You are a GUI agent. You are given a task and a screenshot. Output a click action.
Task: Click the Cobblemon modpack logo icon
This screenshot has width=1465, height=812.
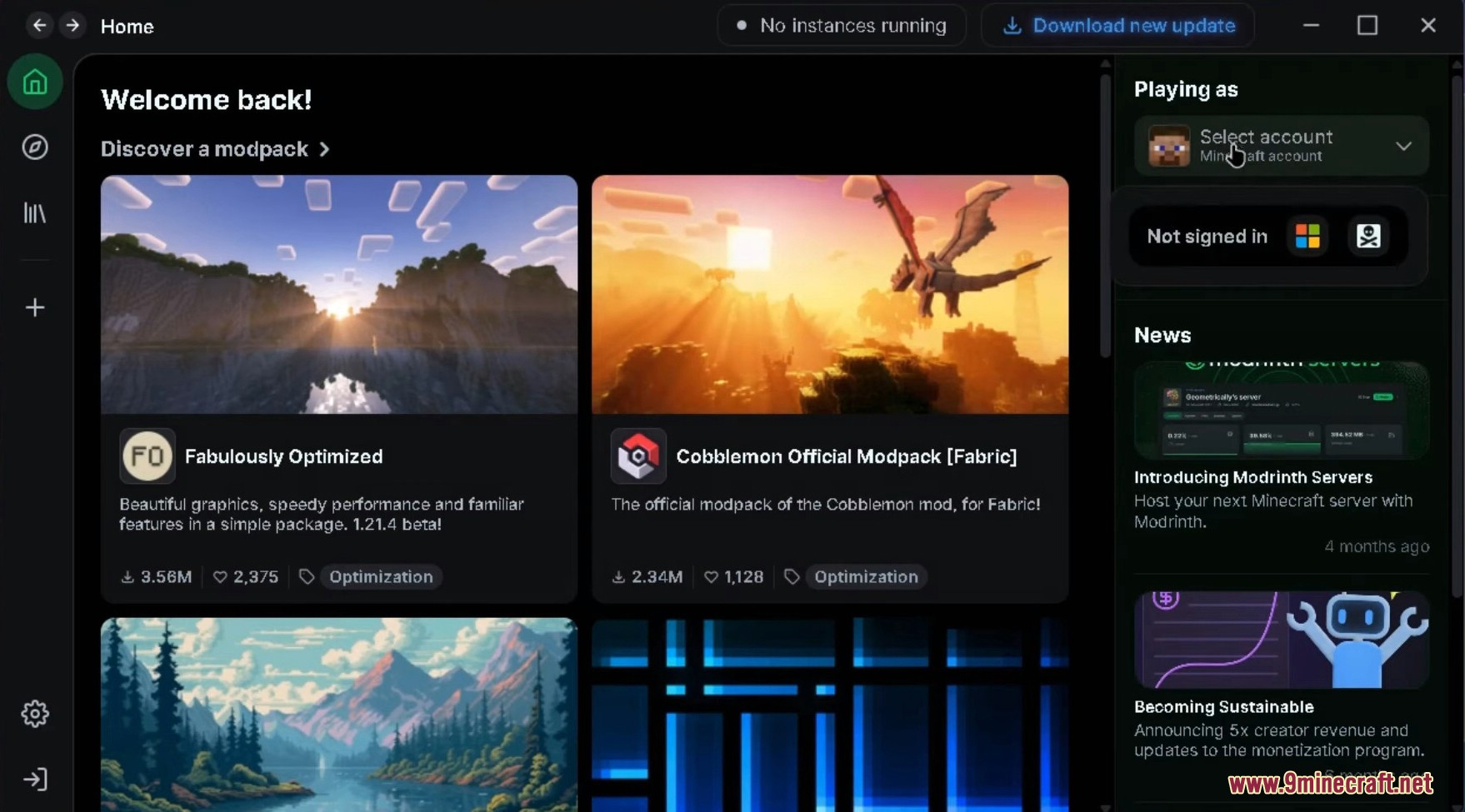pos(638,456)
